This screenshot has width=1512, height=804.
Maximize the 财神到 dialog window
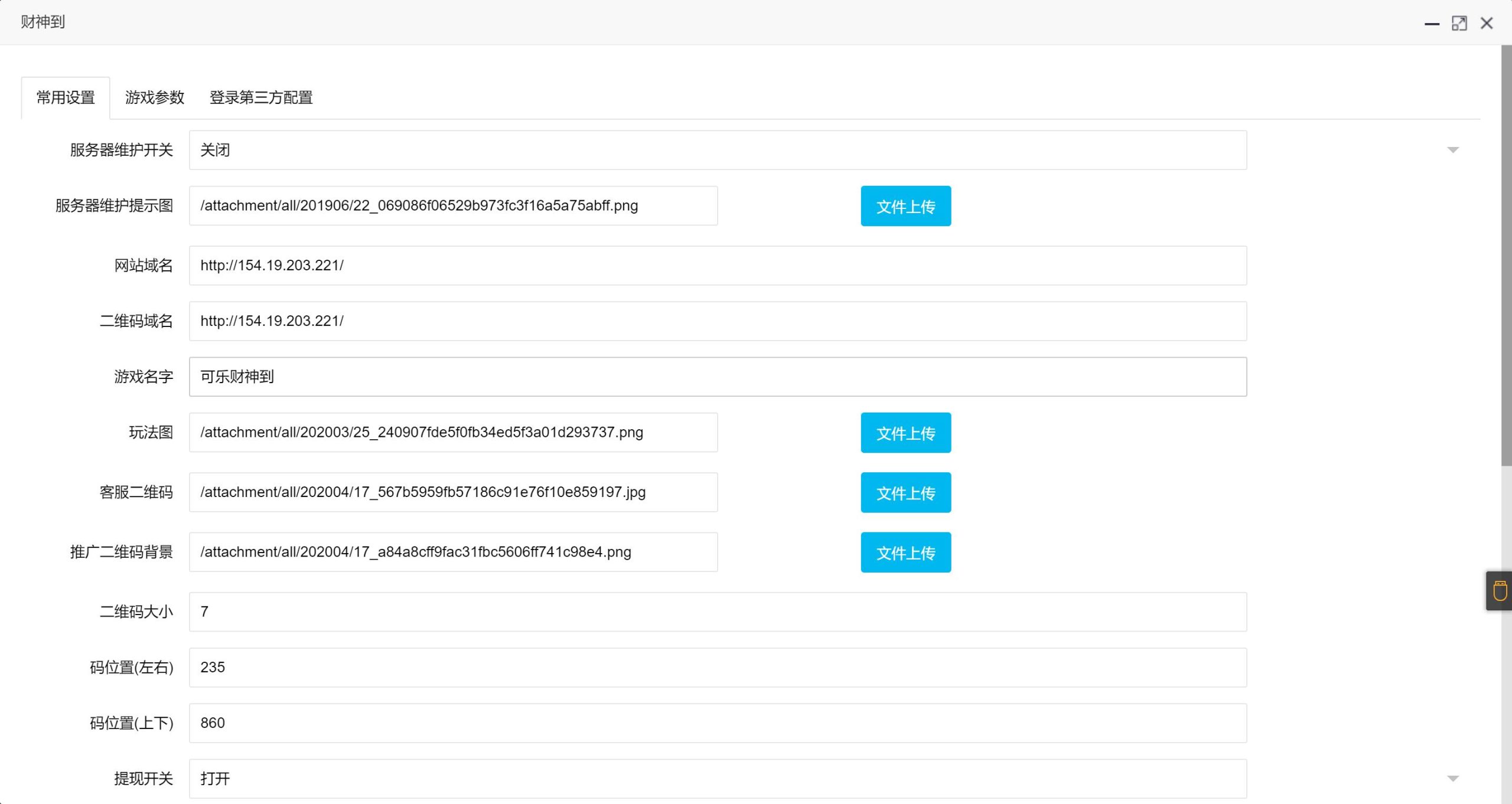[1459, 24]
